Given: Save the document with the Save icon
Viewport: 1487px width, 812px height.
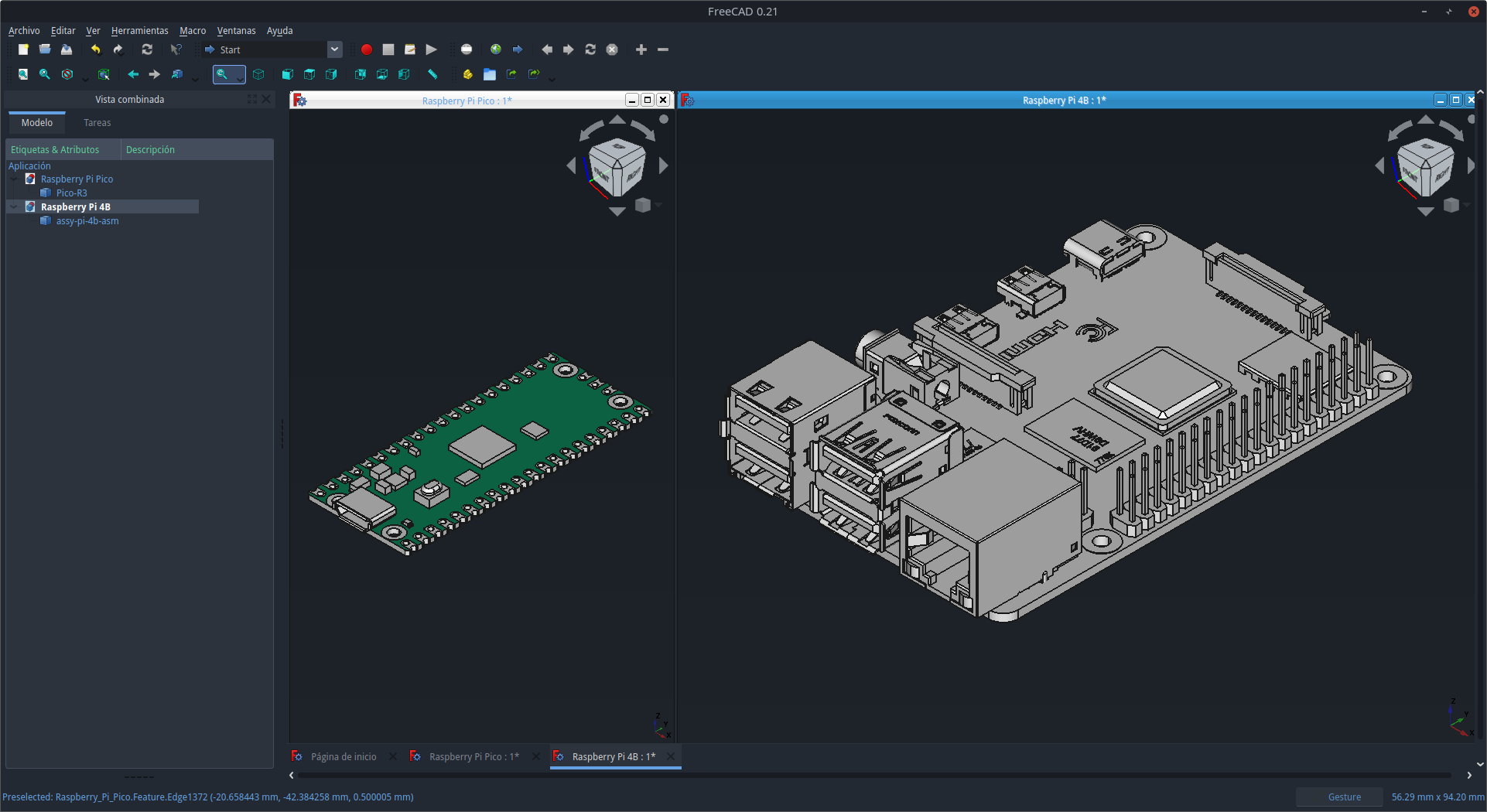Looking at the screenshot, I should (x=67, y=49).
